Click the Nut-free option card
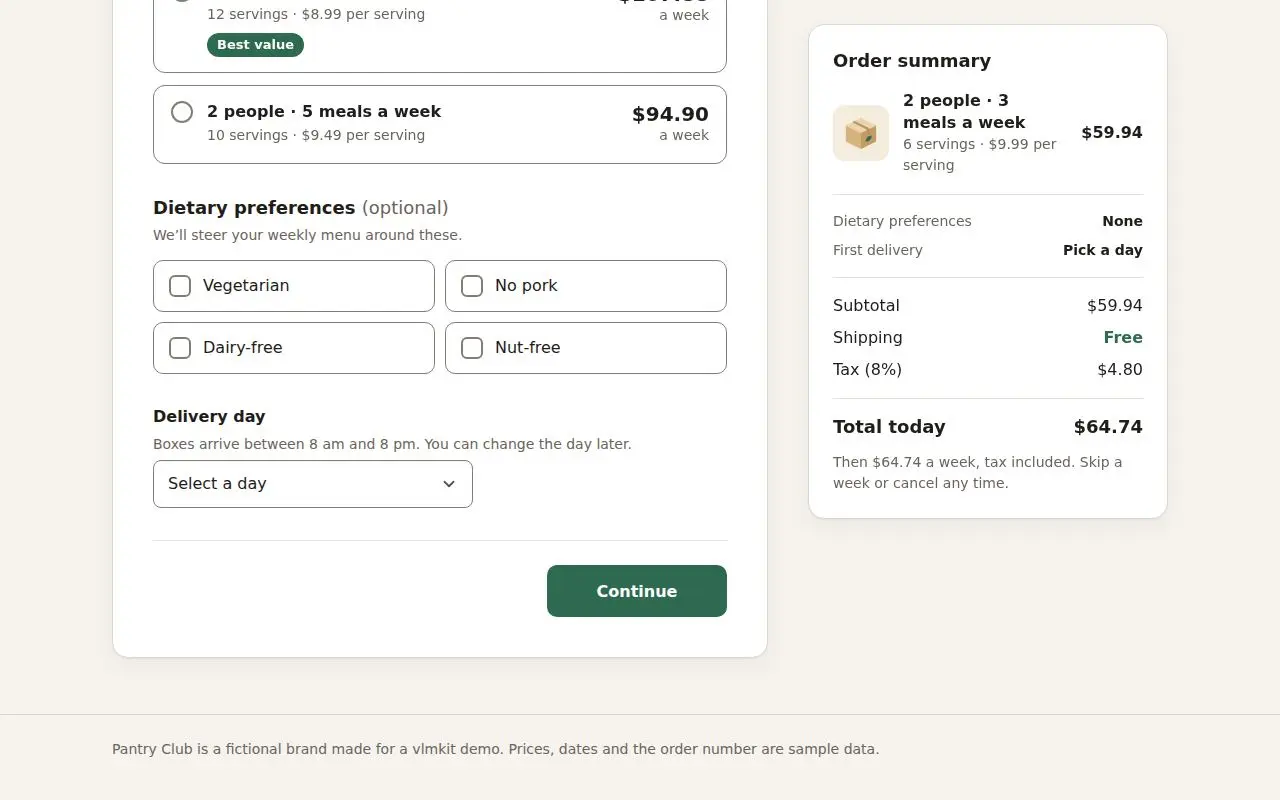This screenshot has height=800, width=1280. (586, 348)
